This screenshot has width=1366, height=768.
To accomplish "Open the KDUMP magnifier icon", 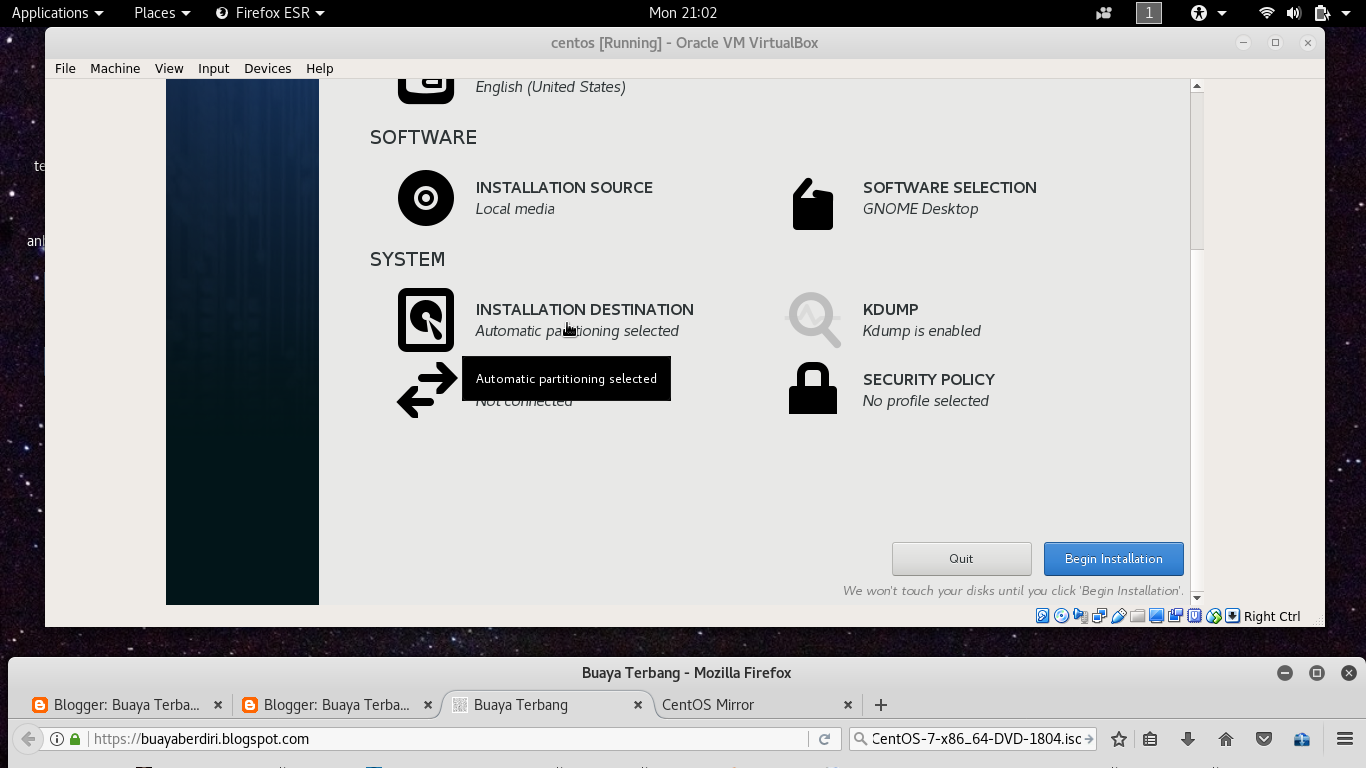I will (814, 320).
